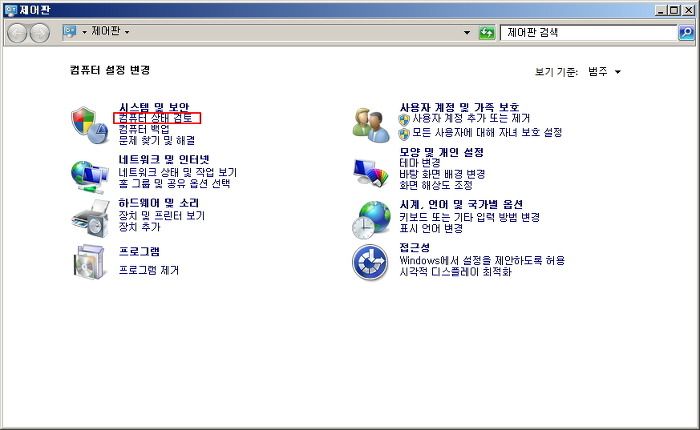This screenshot has height=430, width=700.
Task: Click the 제어판 breadcrumb item
Action: [106, 31]
